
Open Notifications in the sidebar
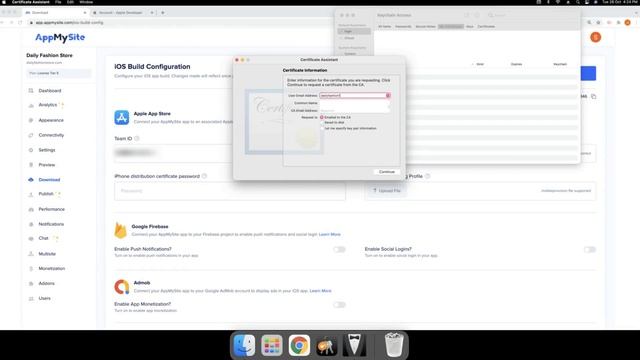[x=51, y=224]
